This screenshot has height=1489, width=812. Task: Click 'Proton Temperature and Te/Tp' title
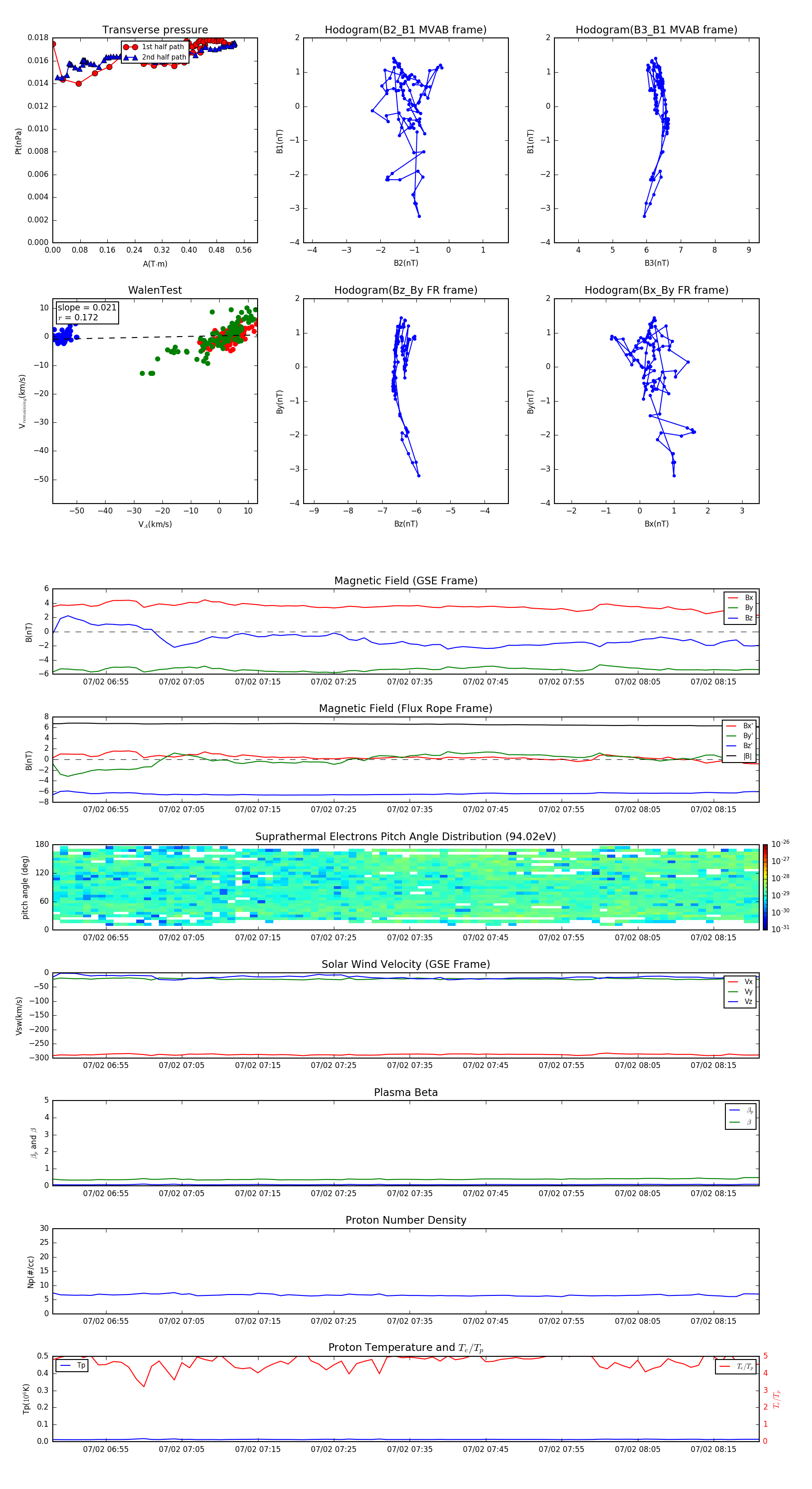coord(406,1349)
